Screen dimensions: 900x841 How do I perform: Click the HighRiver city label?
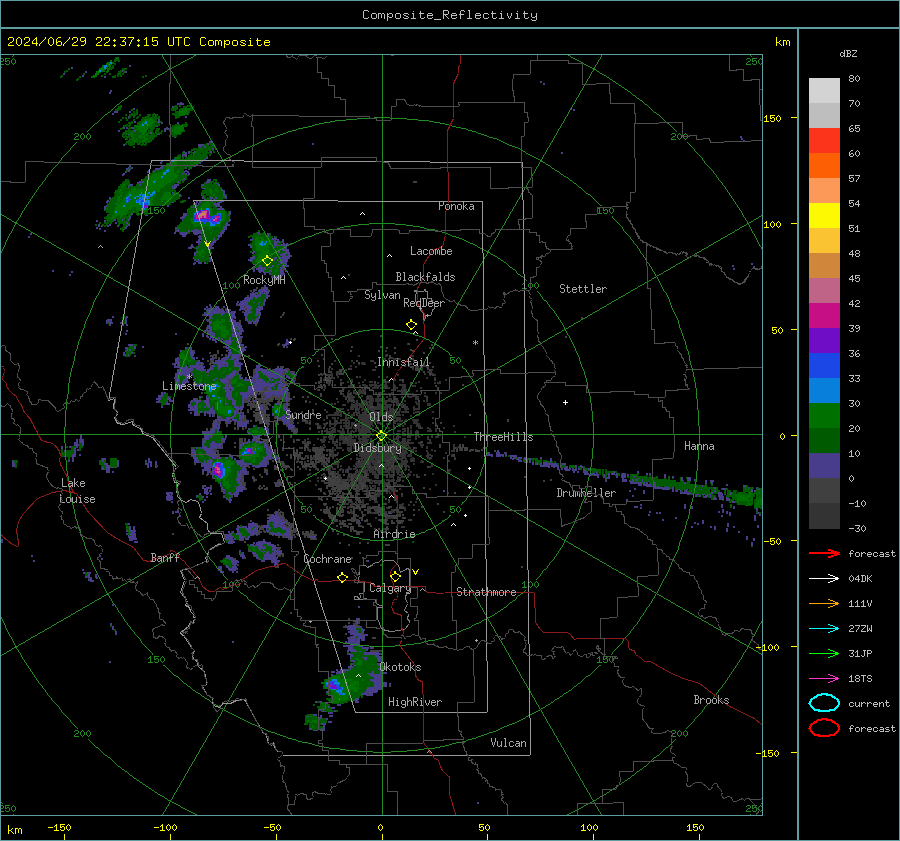[x=415, y=702]
